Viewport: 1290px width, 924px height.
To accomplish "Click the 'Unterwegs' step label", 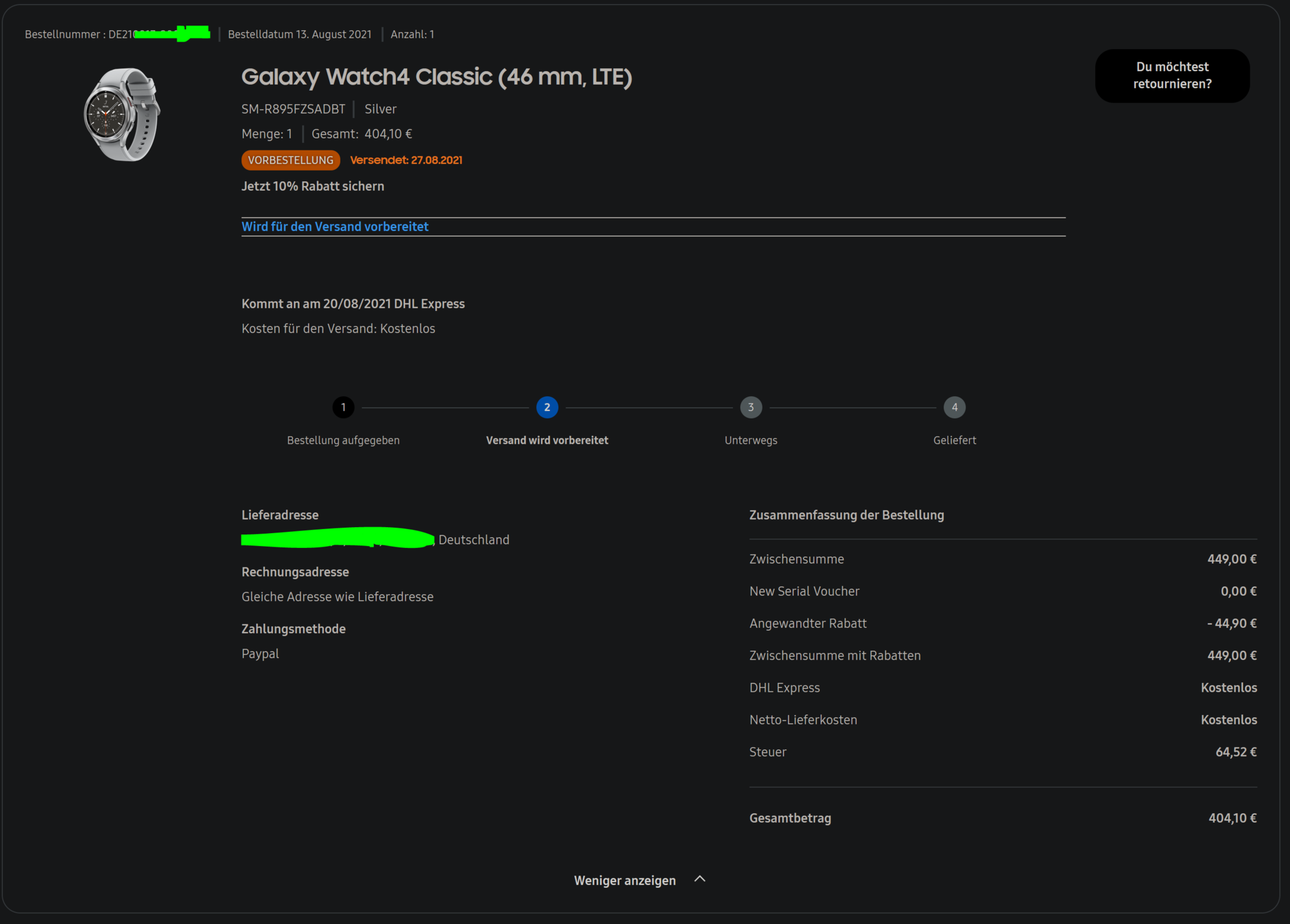I will pos(751,441).
